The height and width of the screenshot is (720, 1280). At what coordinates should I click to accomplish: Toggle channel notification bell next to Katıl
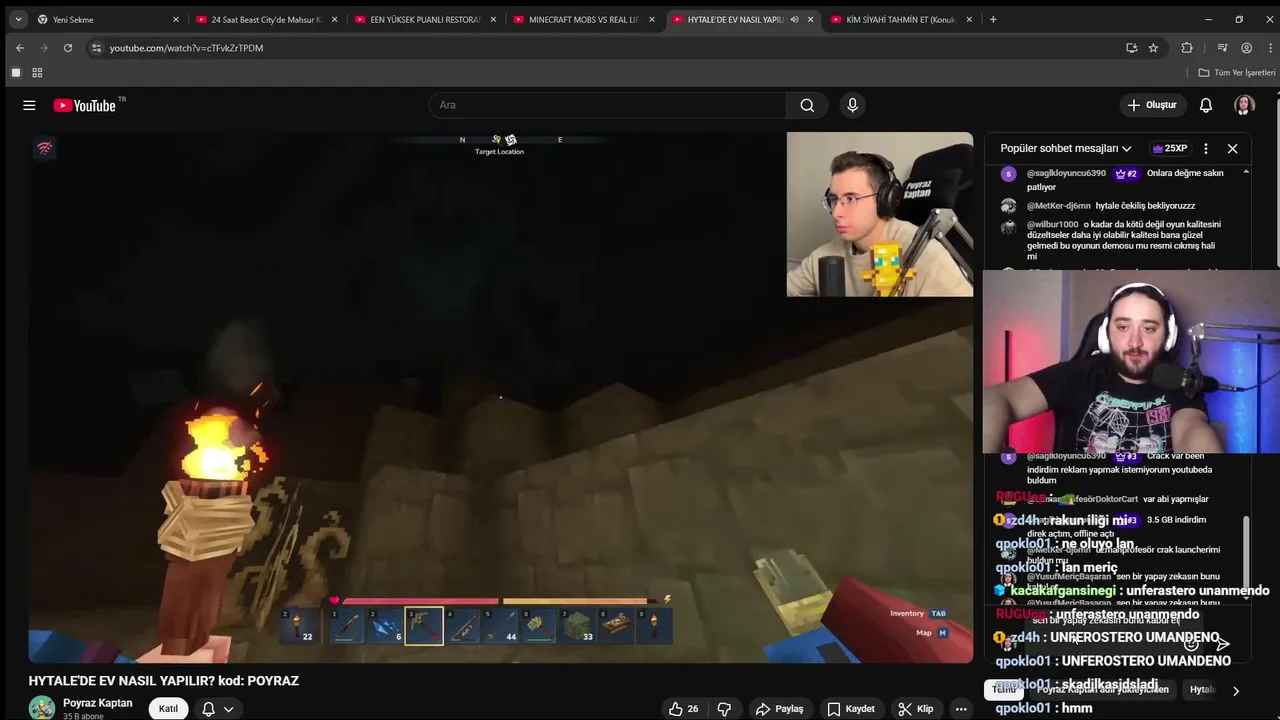209,709
